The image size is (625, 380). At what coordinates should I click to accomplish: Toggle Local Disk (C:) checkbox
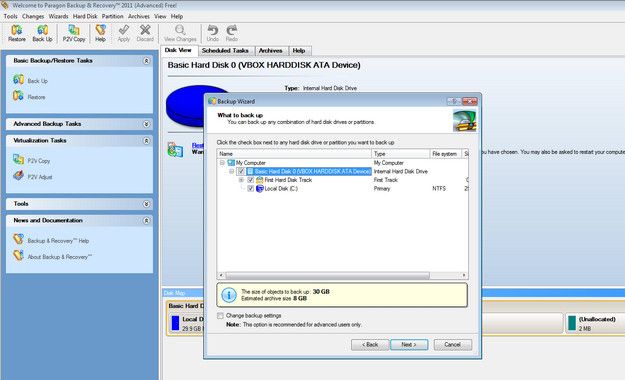(x=250, y=189)
